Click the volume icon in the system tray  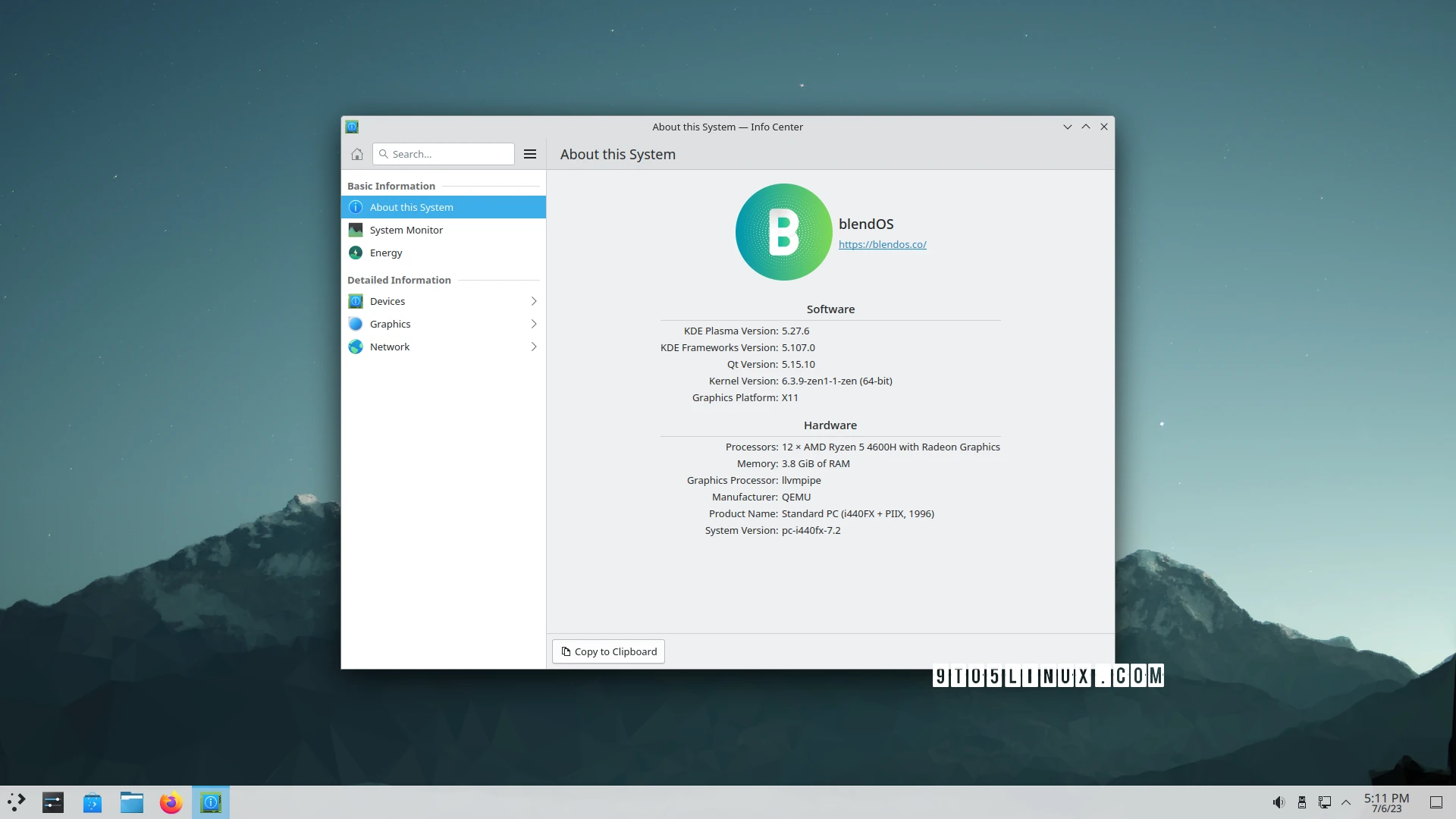1279,802
